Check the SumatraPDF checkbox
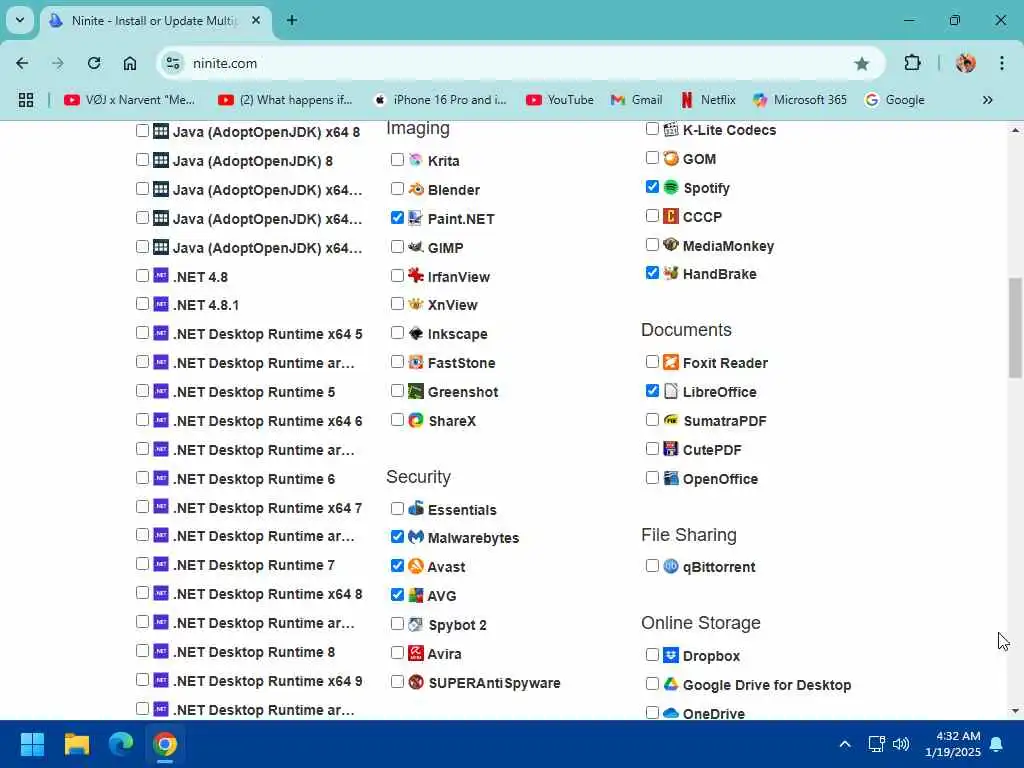 click(x=652, y=419)
